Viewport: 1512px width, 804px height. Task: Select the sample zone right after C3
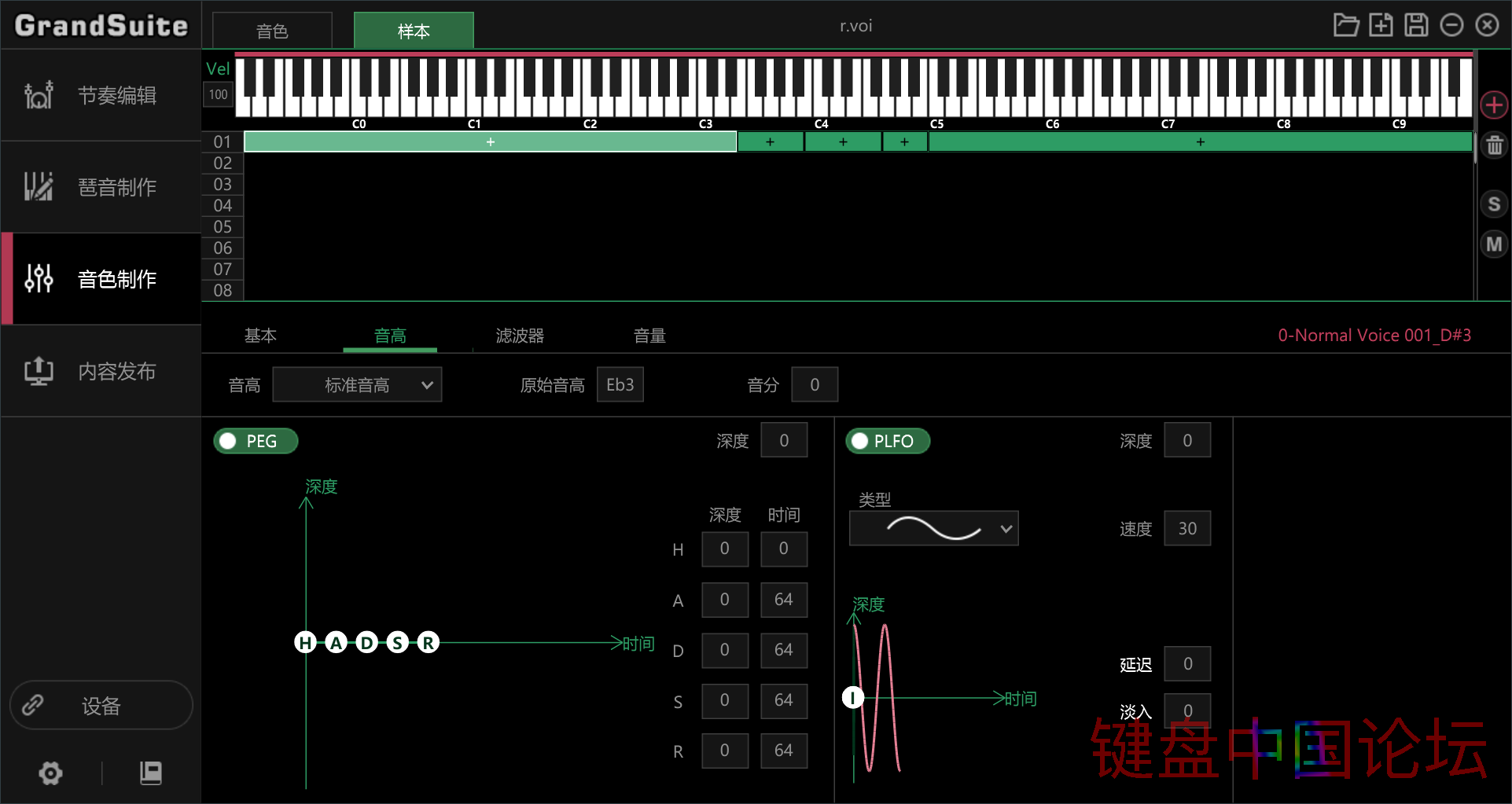(x=771, y=142)
